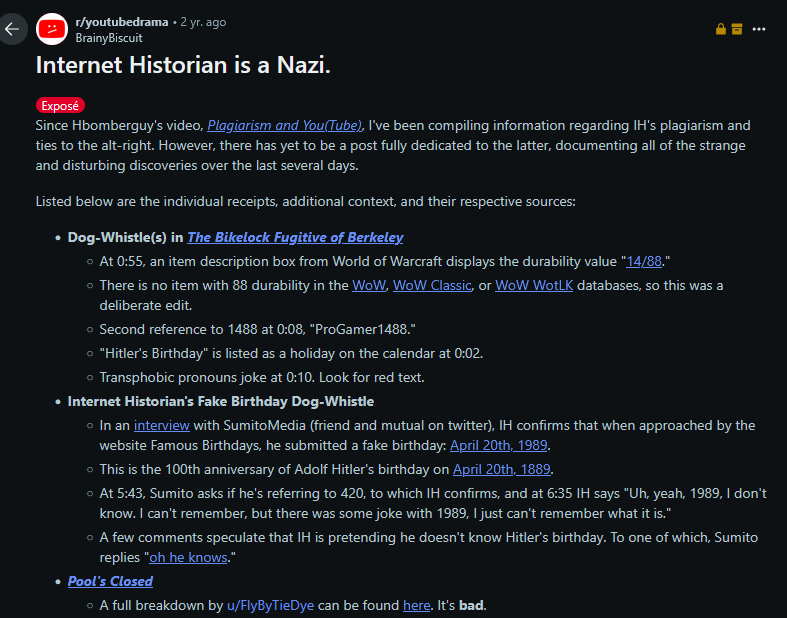Follow the April 20th, 1989 link
Image resolution: width=787 pixels, height=618 pixels.
(x=498, y=446)
